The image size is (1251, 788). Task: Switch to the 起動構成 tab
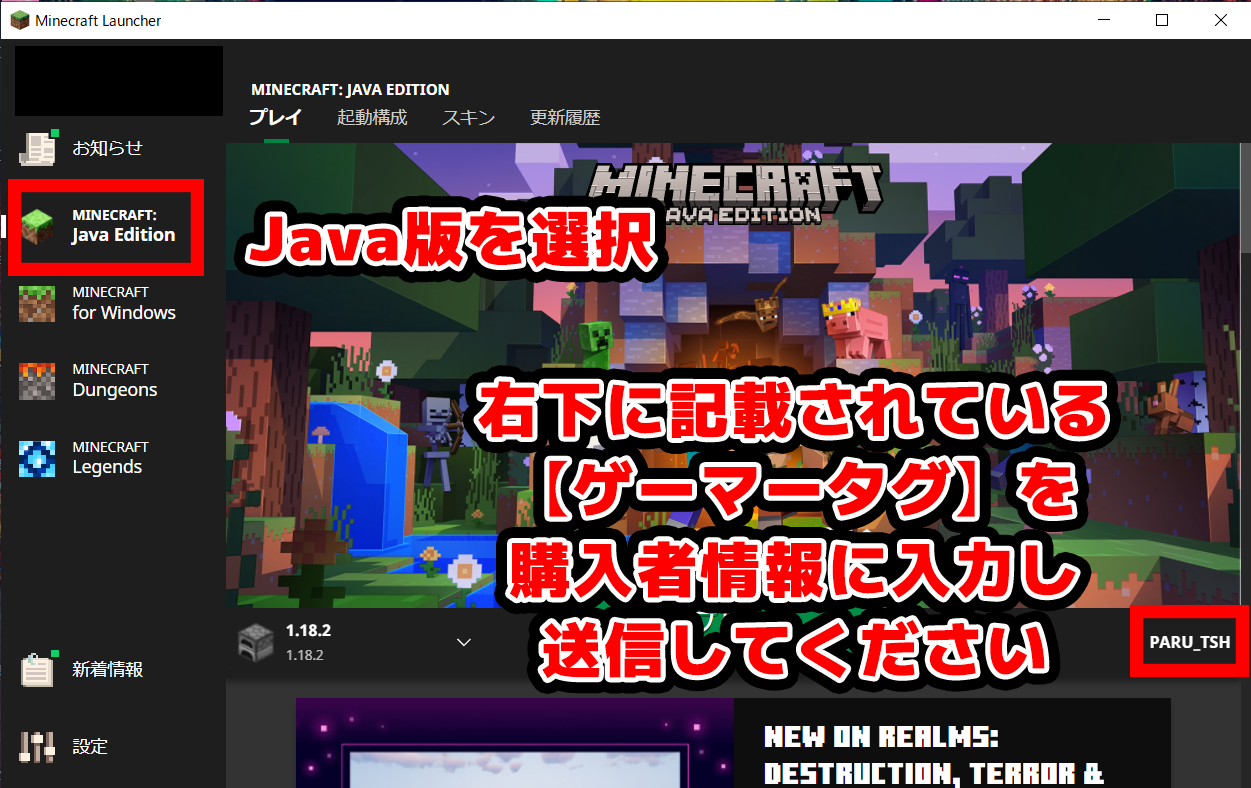372,117
